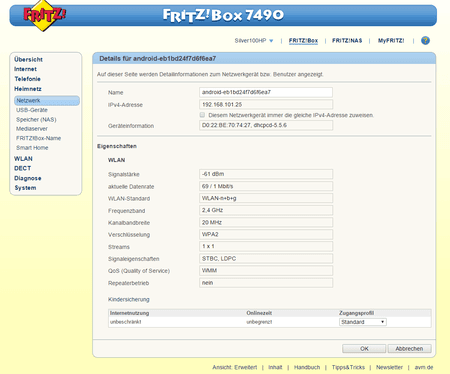Open the System menu section
Screen dimensions: 450x374
25,188
